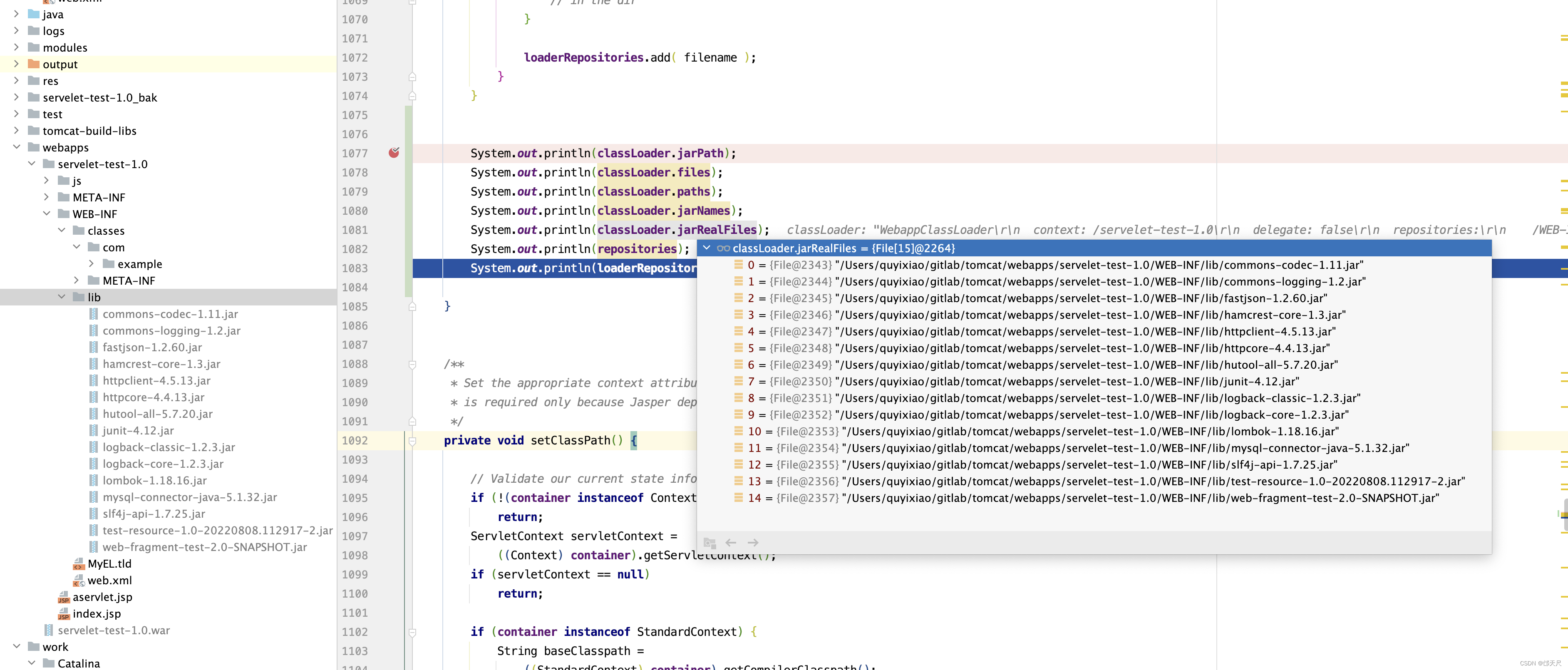Toggle code fold at line 1092
The height and width of the screenshot is (670, 1568).
pos(412,441)
